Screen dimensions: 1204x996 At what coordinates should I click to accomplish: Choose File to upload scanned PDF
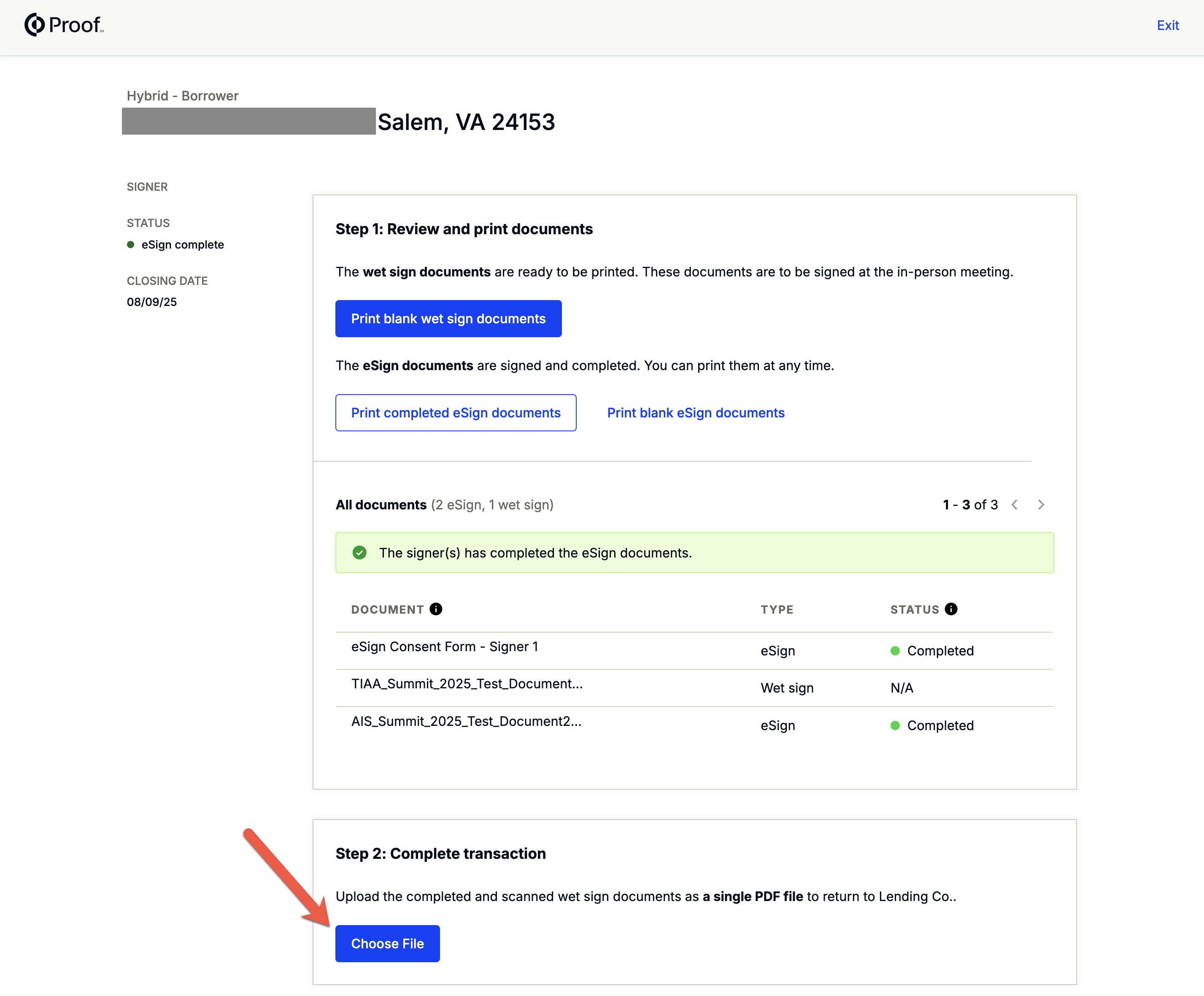tap(388, 944)
